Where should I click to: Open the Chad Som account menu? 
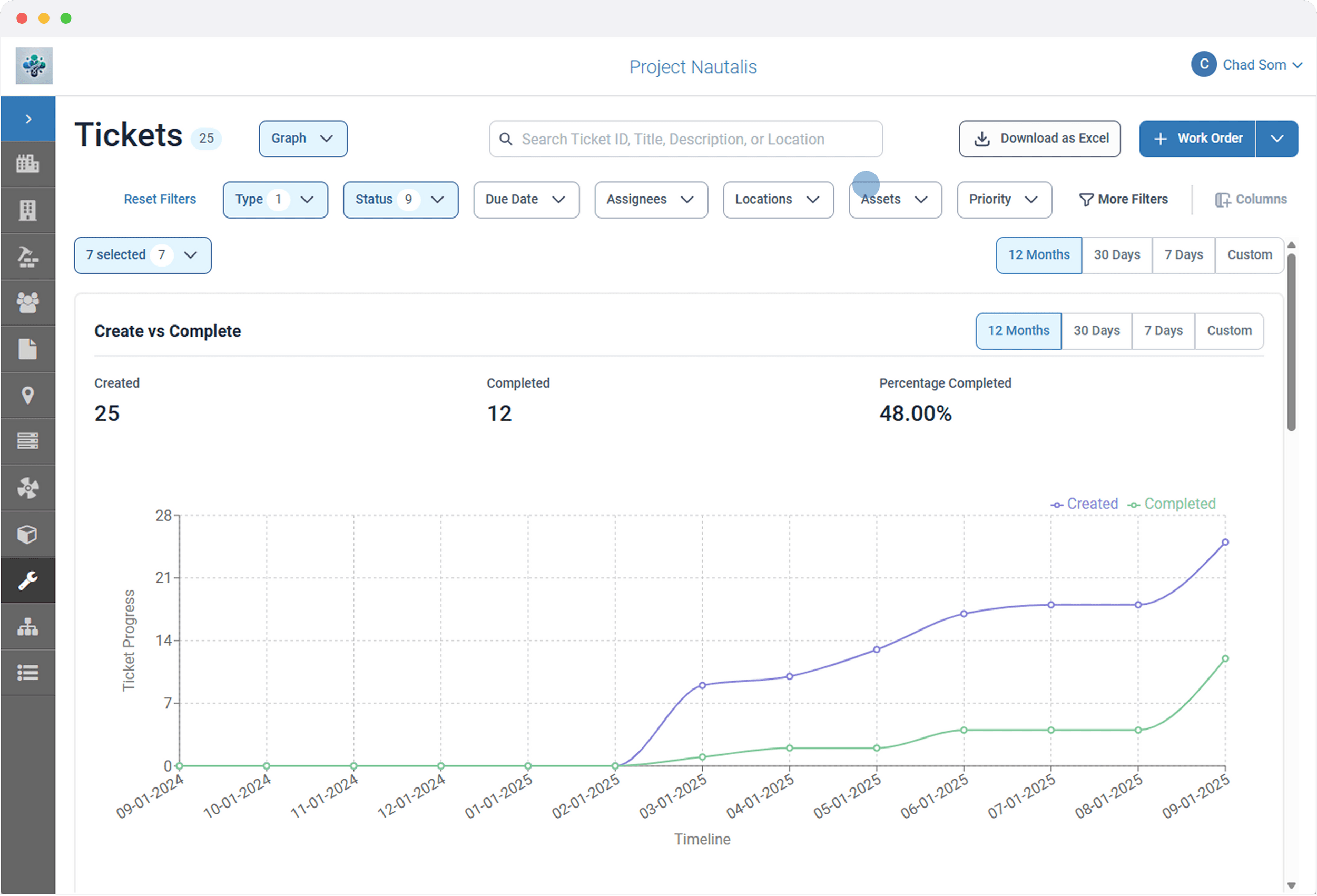(x=1247, y=65)
